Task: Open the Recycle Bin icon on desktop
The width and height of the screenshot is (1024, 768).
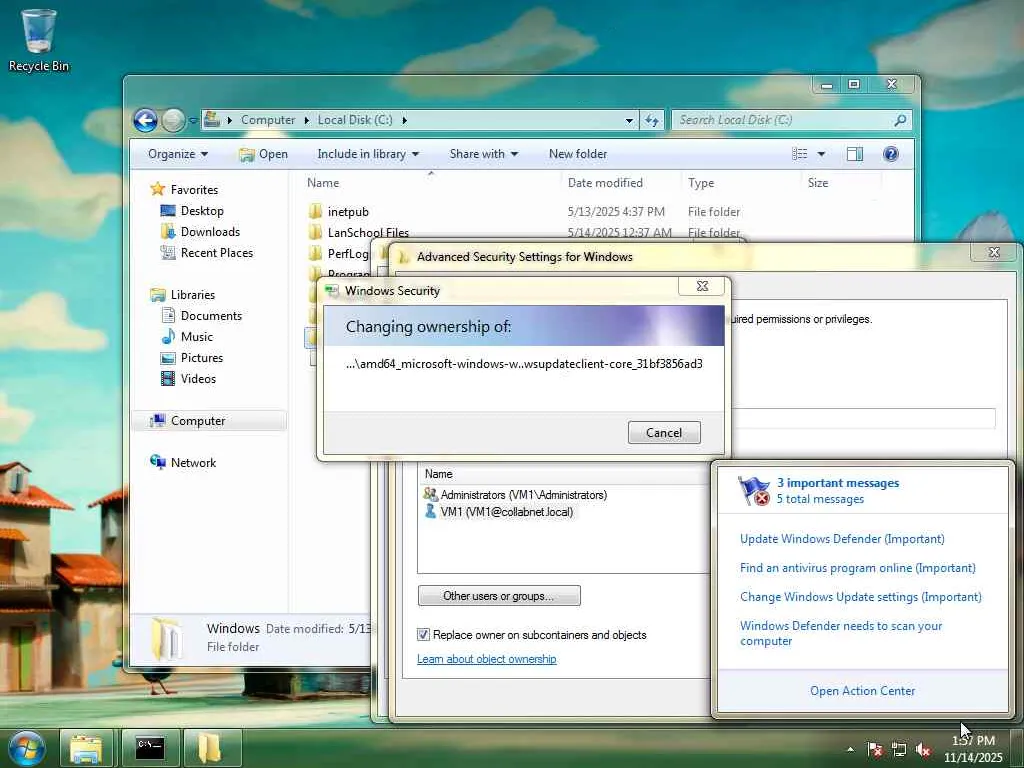Action: 39,40
